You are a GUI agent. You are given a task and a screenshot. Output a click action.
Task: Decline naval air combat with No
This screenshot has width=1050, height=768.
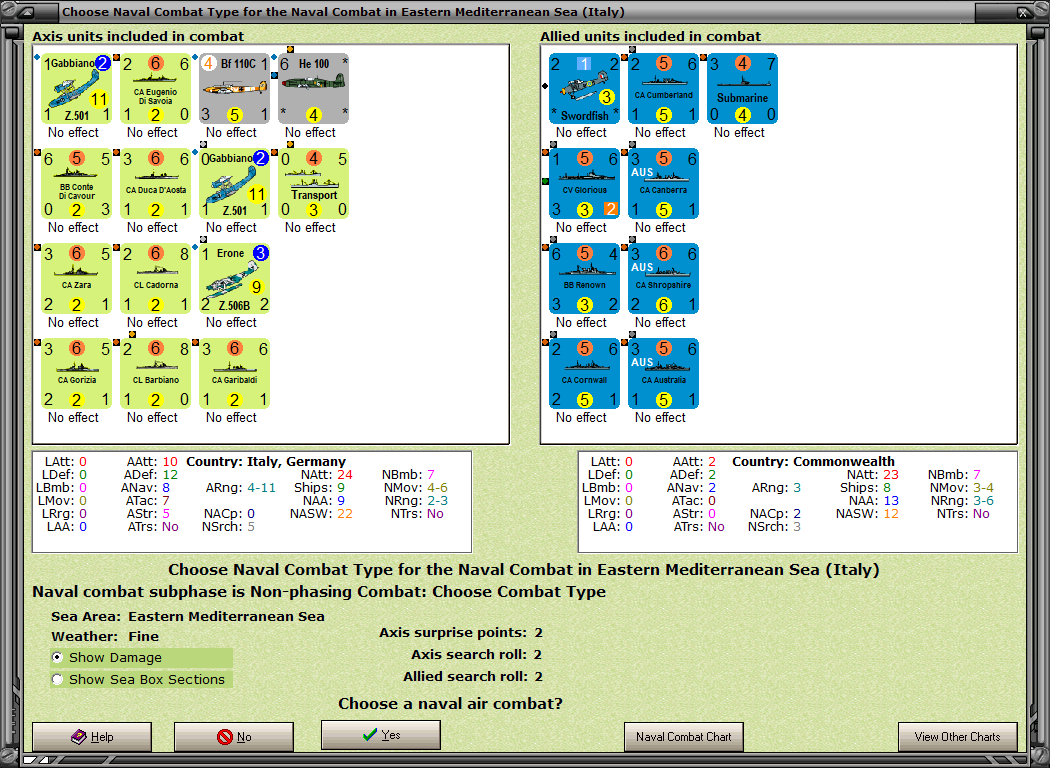[x=234, y=737]
